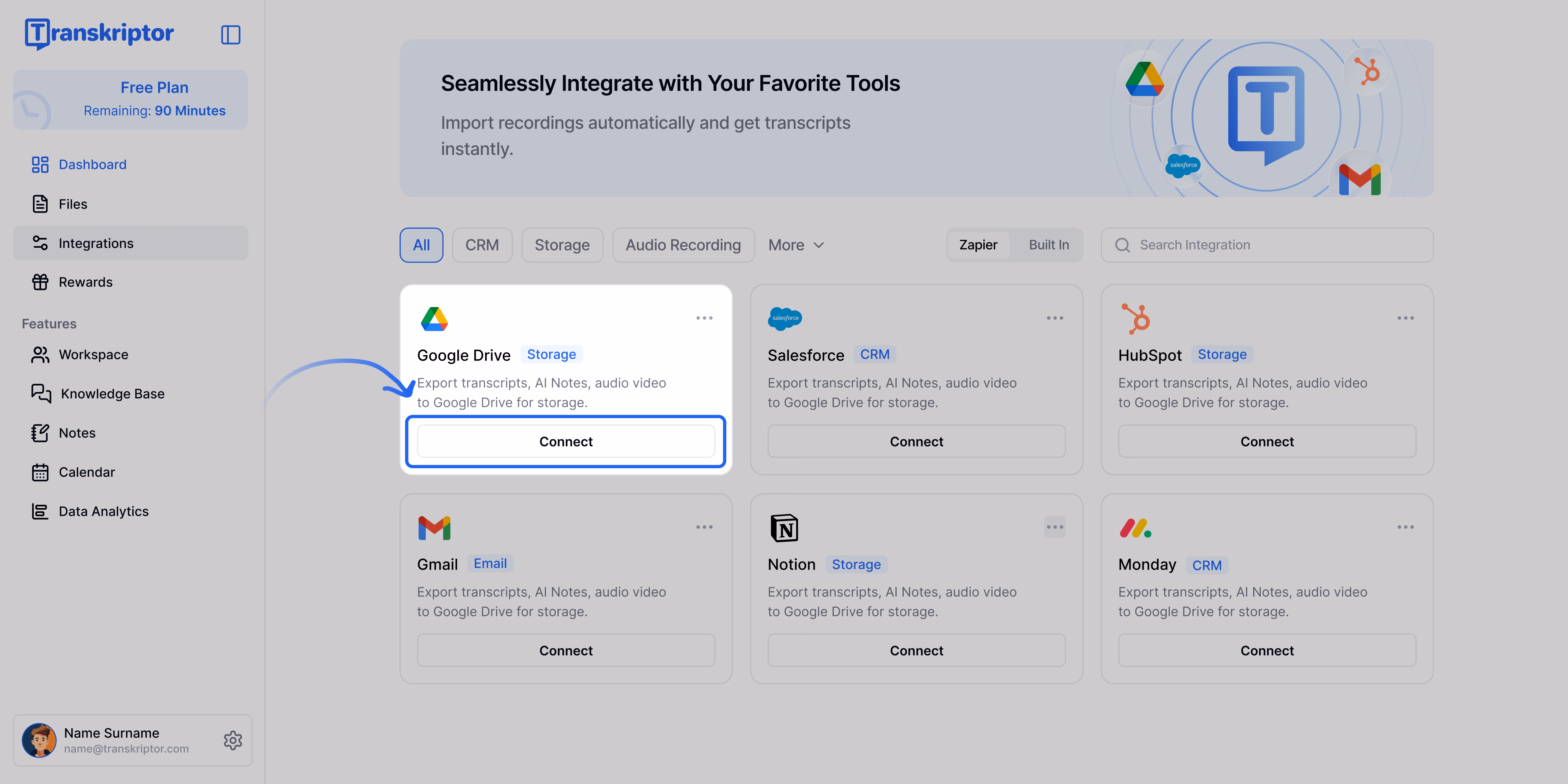
Task: Connect the Google Drive integration
Action: [x=566, y=441]
